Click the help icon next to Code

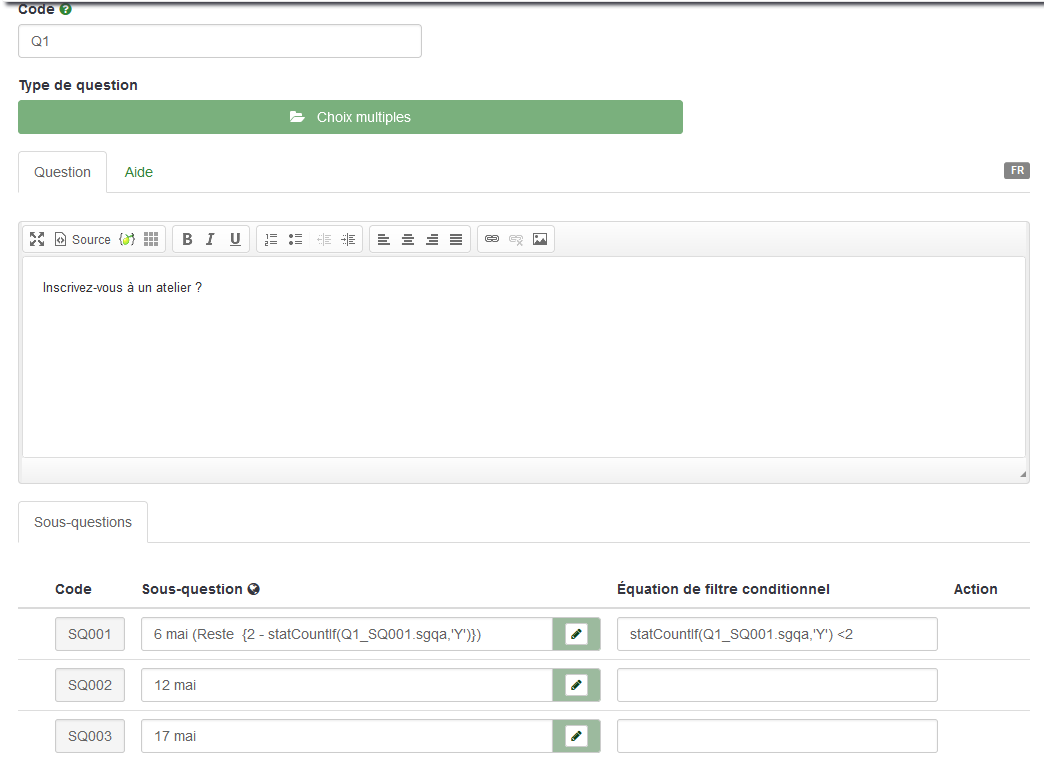click(66, 9)
